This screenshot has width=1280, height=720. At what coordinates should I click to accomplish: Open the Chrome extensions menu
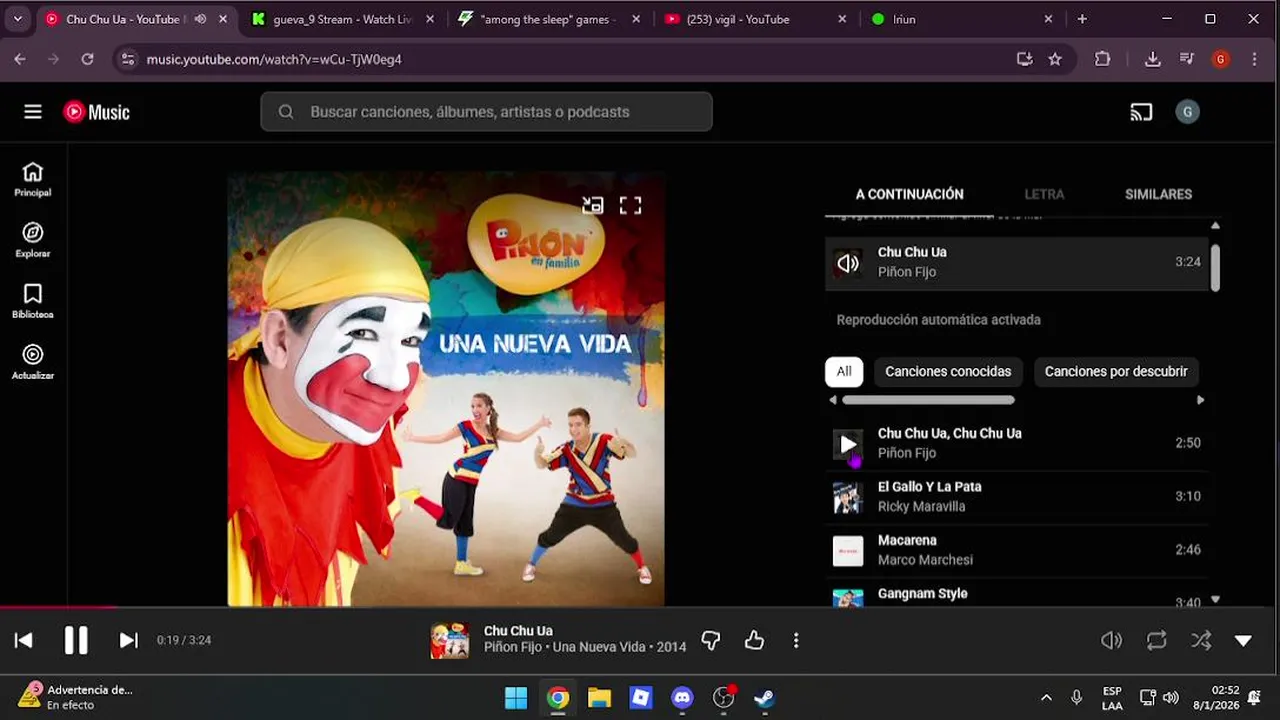[1102, 59]
